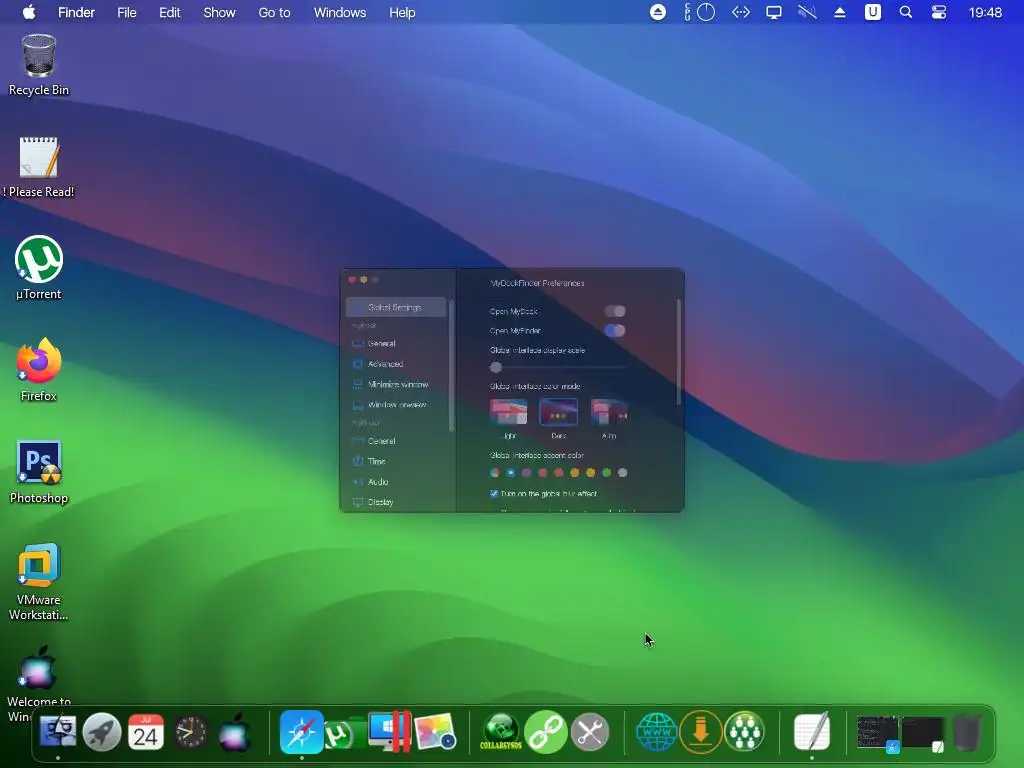Open Firefox shortcut on the desktop

pyautogui.click(x=39, y=370)
